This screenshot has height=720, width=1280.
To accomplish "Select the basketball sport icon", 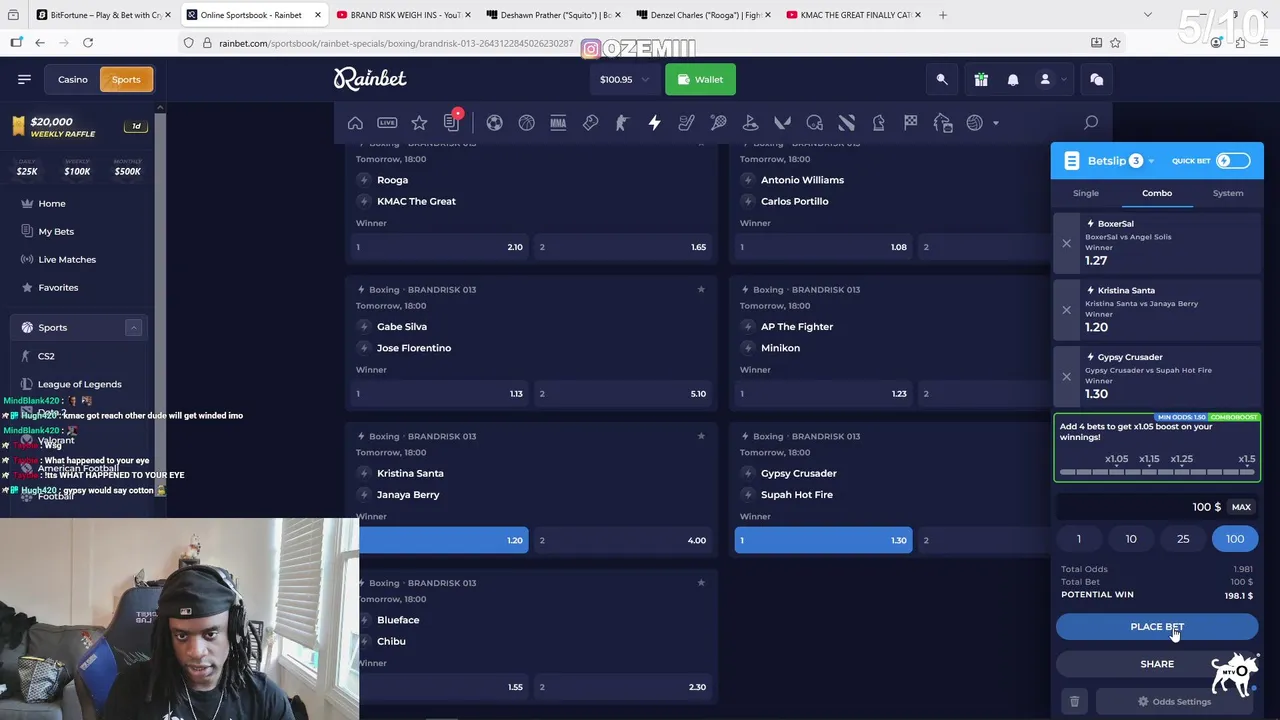I will tap(526, 123).
